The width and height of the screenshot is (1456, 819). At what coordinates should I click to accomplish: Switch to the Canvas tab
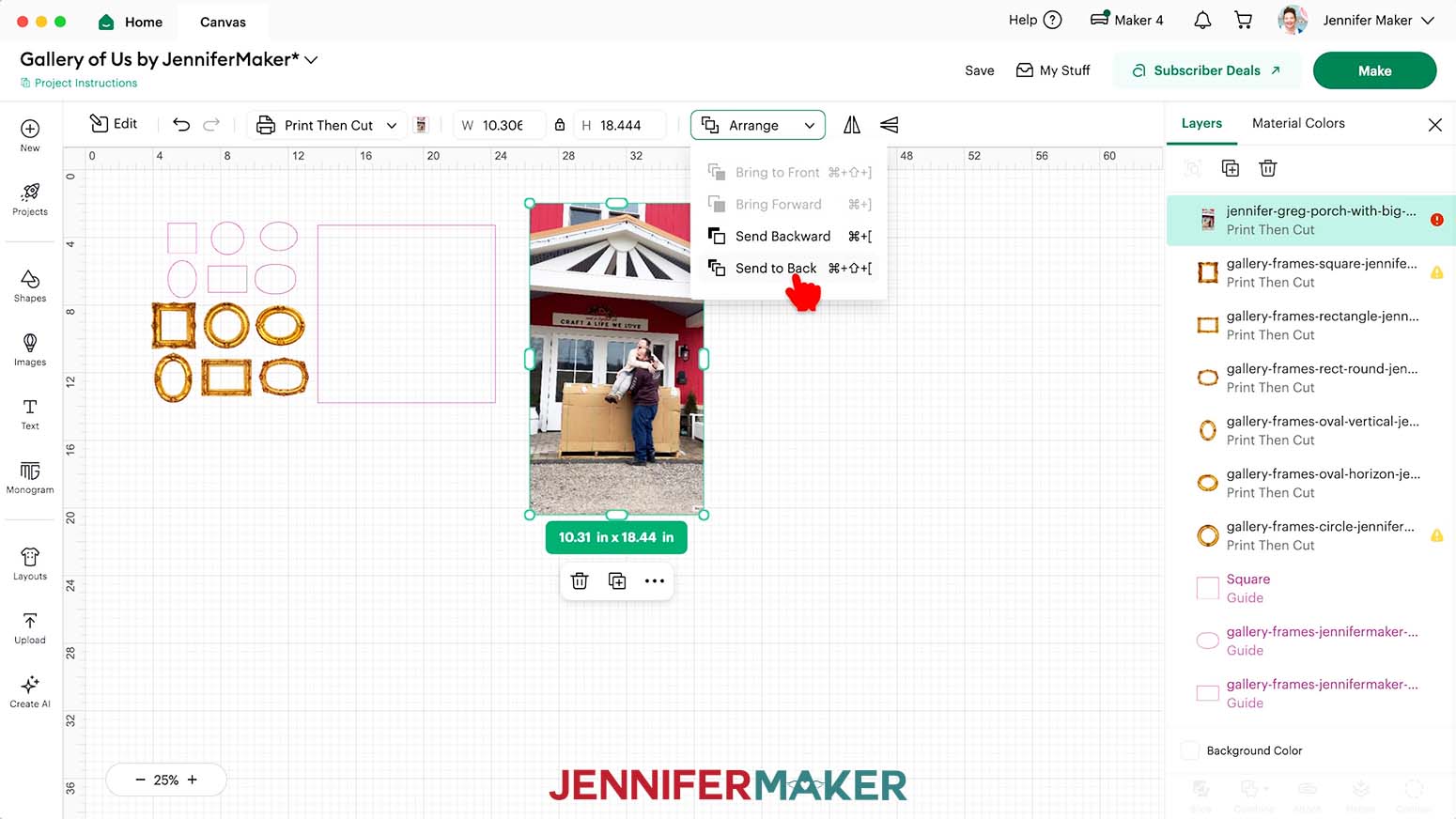(x=223, y=22)
